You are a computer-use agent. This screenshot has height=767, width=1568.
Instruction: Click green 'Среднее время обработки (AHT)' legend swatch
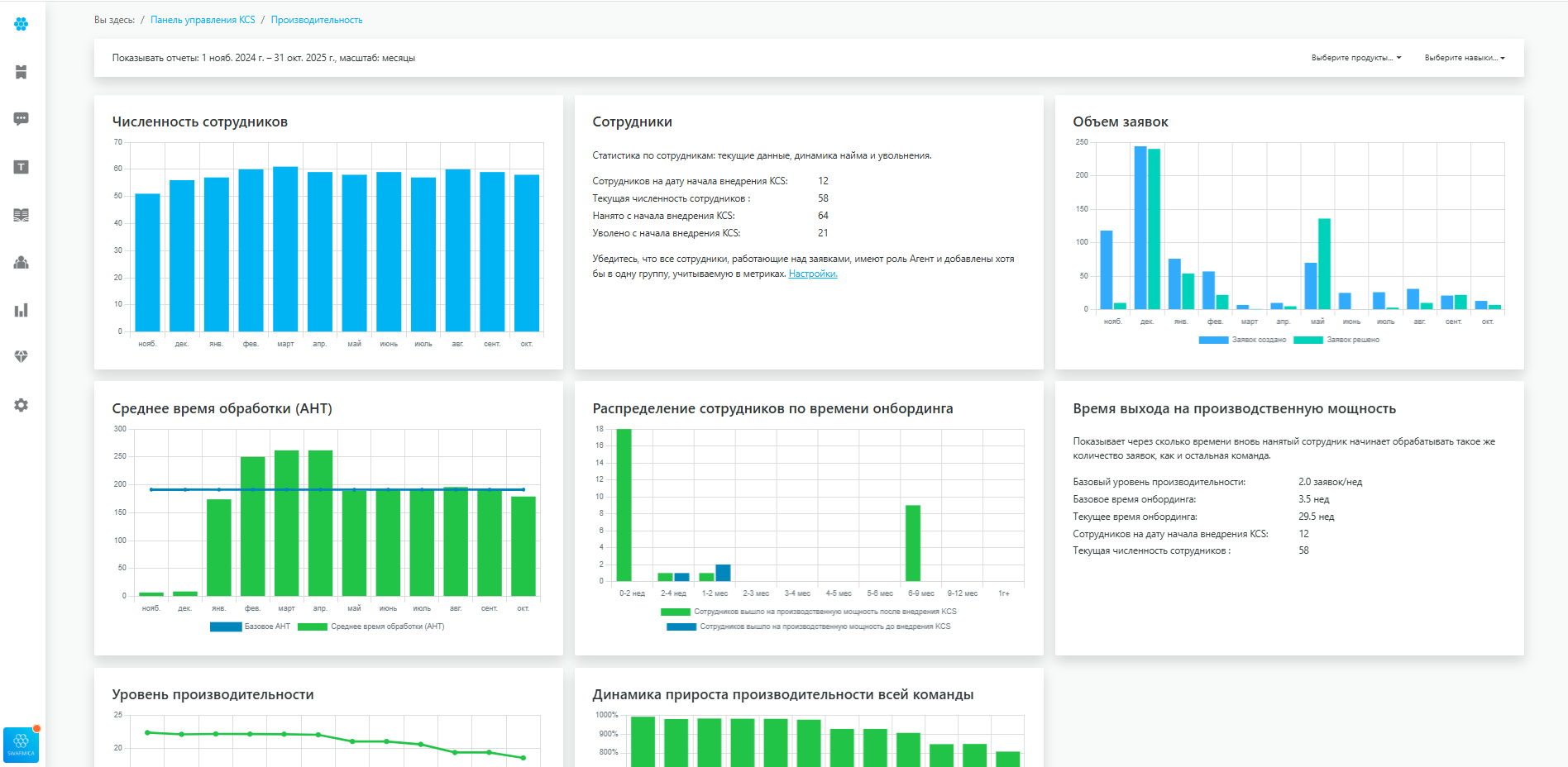click(x=313, y=626)
